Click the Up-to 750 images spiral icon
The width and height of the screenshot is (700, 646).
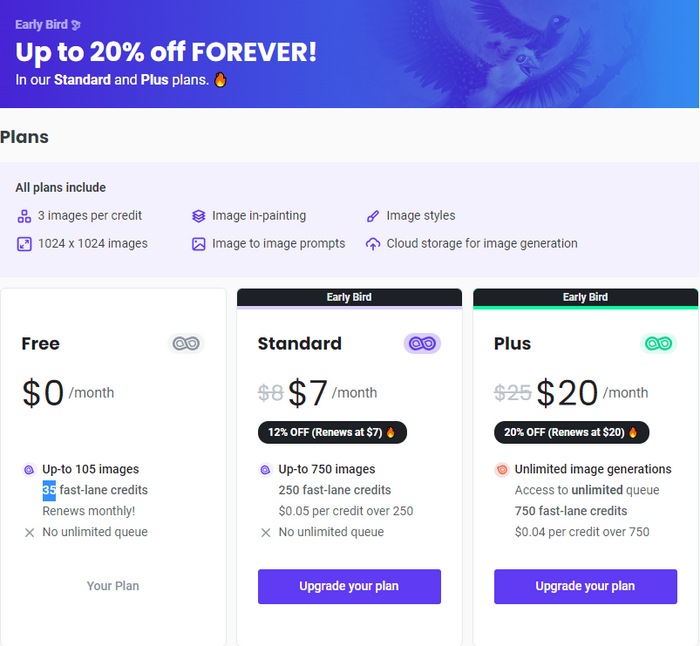click(265, 469)
